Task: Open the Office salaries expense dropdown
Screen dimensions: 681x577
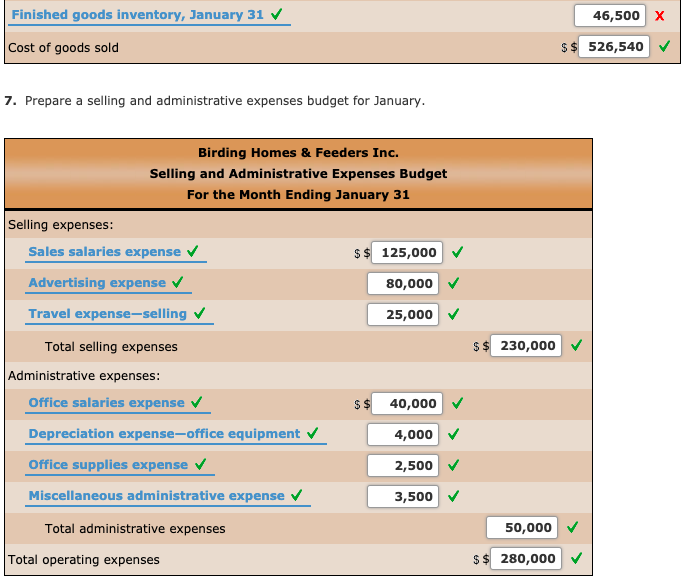Action: pyautogui.click(x=118, y=403)
